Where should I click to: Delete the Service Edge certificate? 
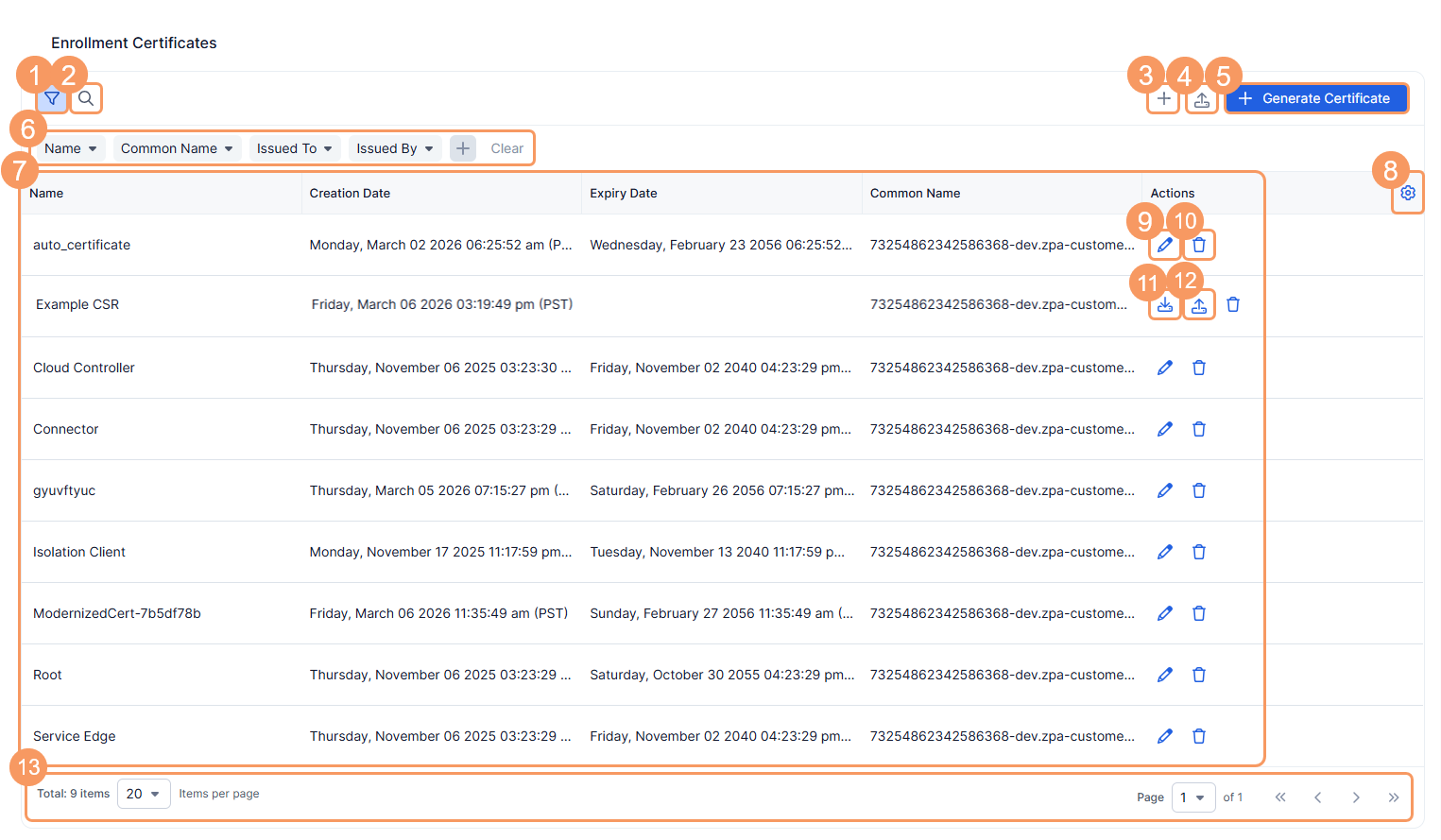click(1199, 736)
